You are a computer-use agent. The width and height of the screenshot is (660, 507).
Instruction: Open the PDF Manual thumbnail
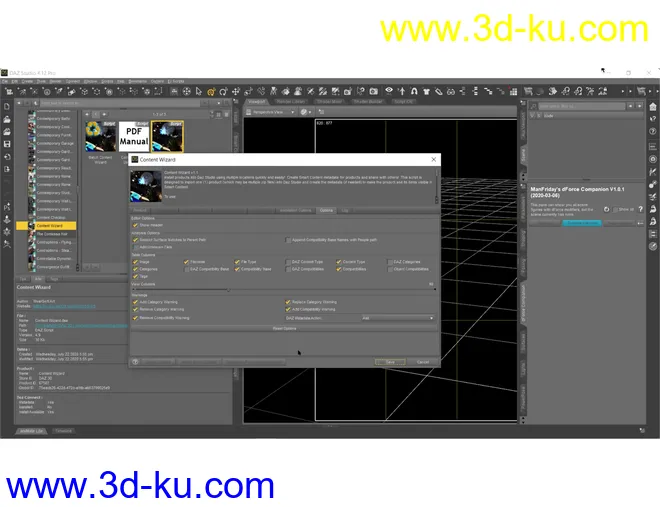pos(134,137)
